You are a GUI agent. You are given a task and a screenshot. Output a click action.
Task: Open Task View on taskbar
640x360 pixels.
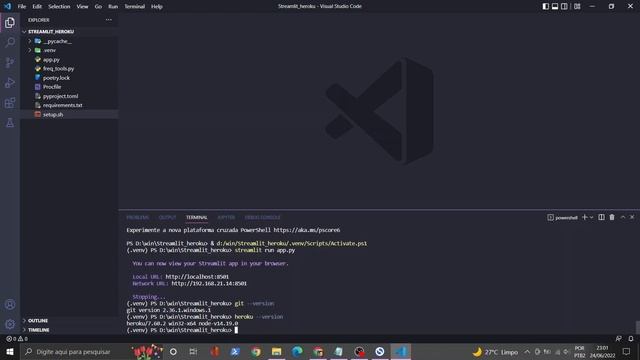click(193, 351)
